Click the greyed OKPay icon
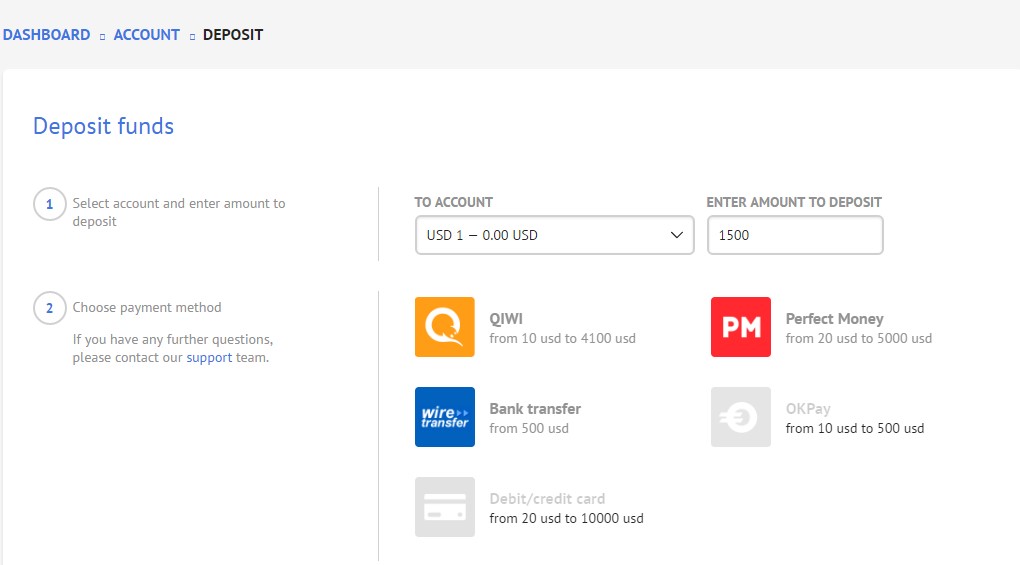 [x=740, y=417]
